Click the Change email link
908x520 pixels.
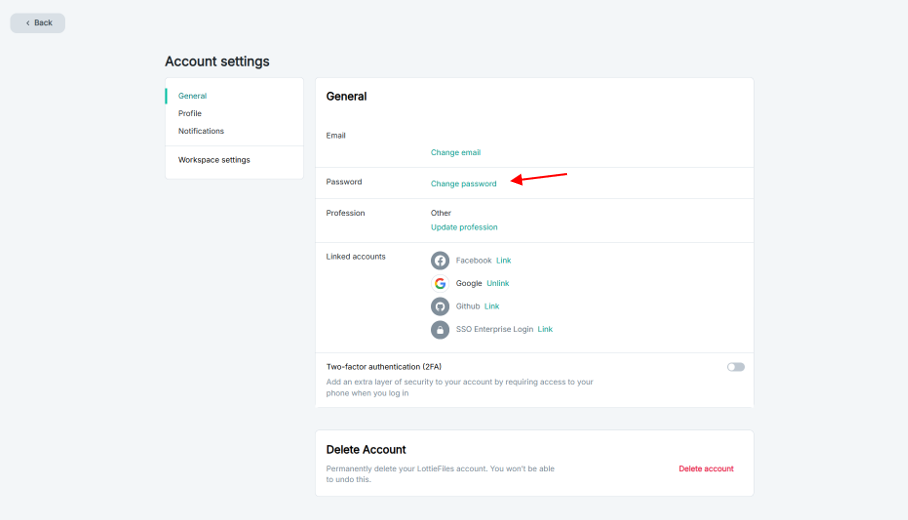(455, 153)
